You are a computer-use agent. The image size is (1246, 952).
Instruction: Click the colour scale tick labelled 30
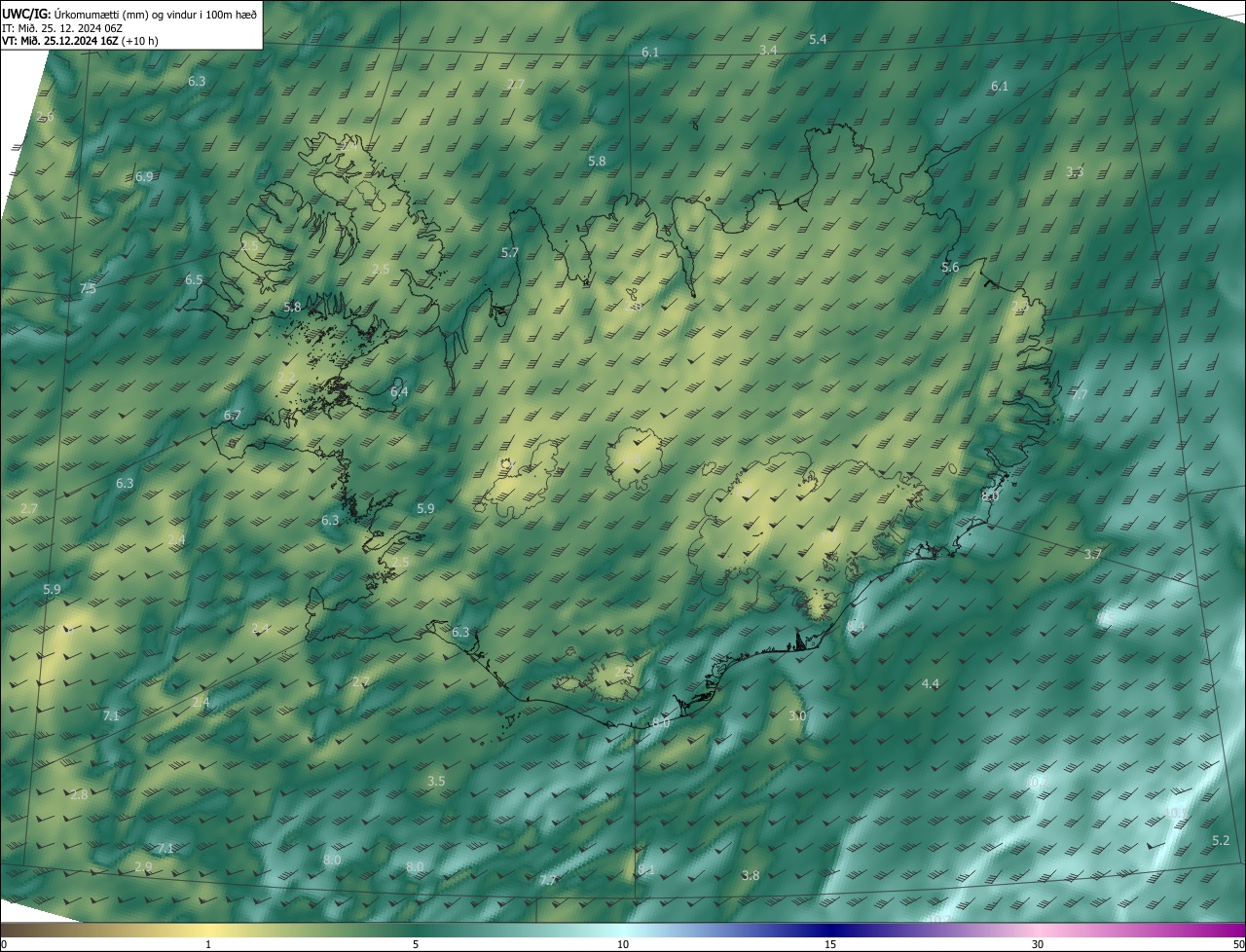1038,944
